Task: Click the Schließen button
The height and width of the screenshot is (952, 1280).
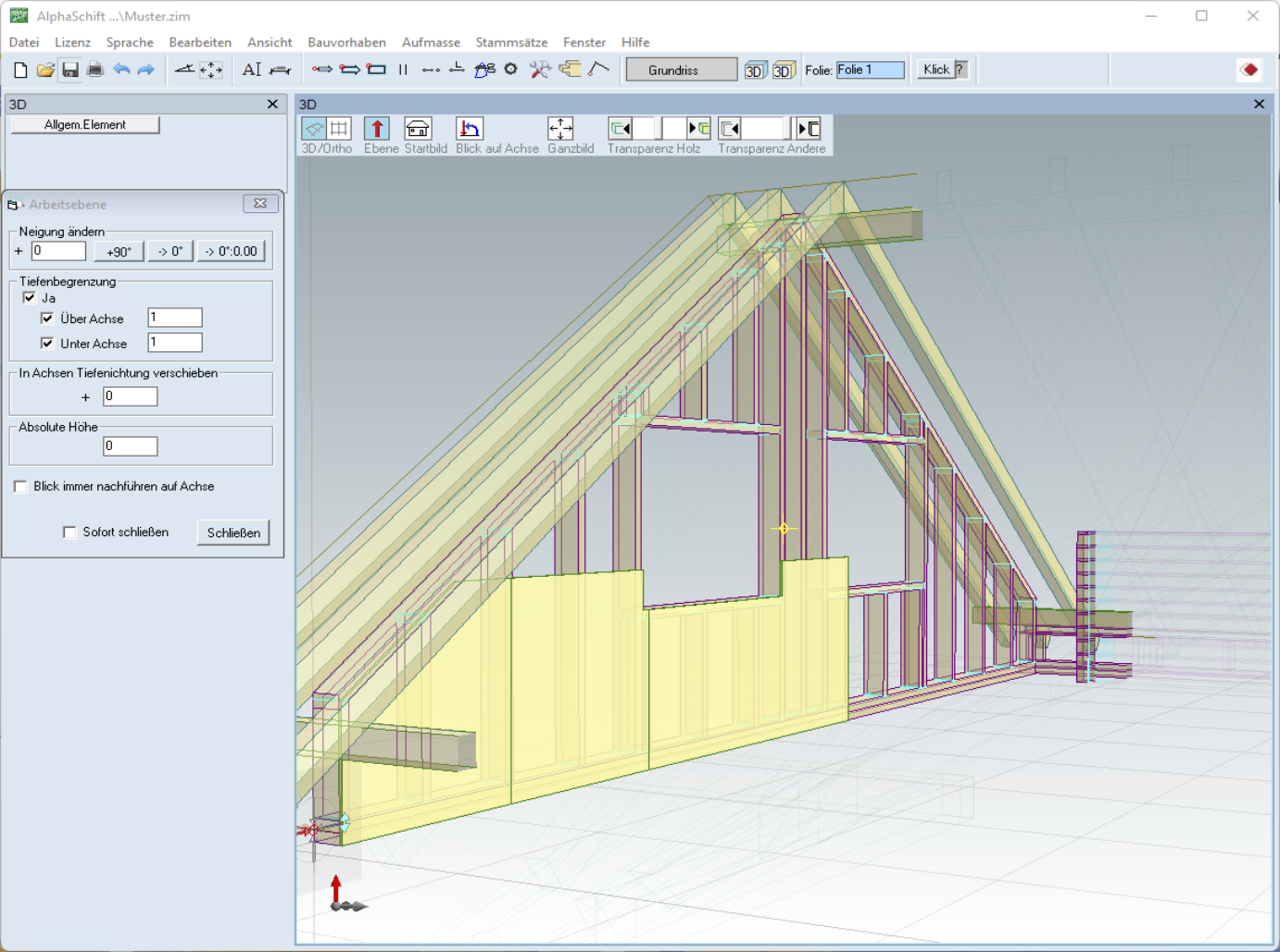Action: click(233, 532)
